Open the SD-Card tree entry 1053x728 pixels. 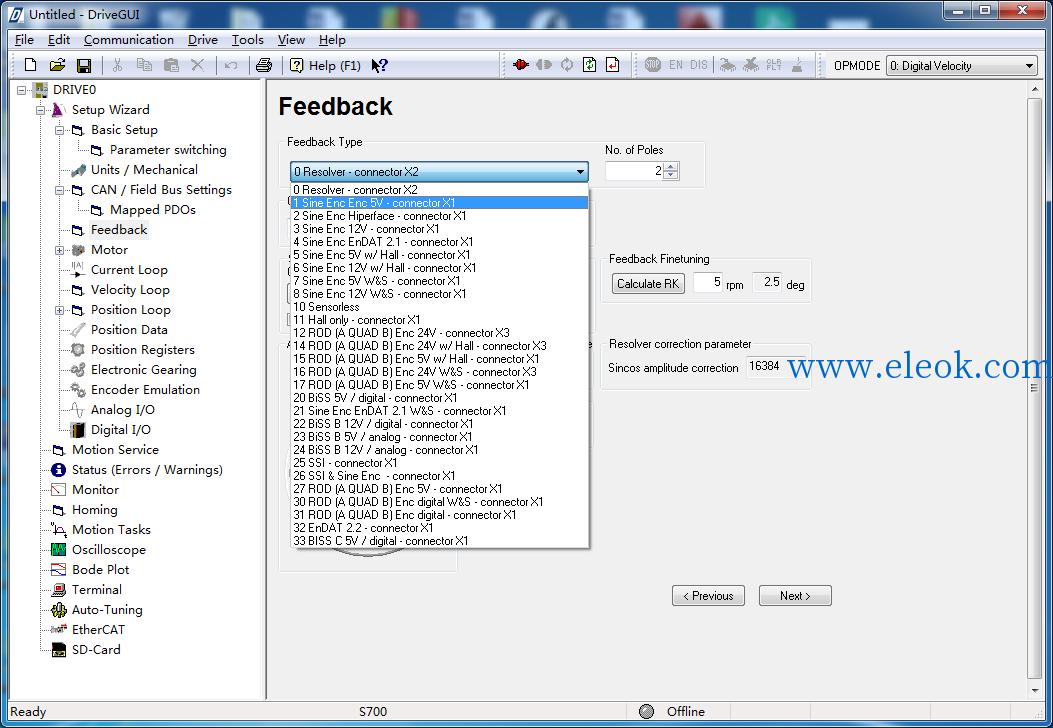tap(96, 649)
